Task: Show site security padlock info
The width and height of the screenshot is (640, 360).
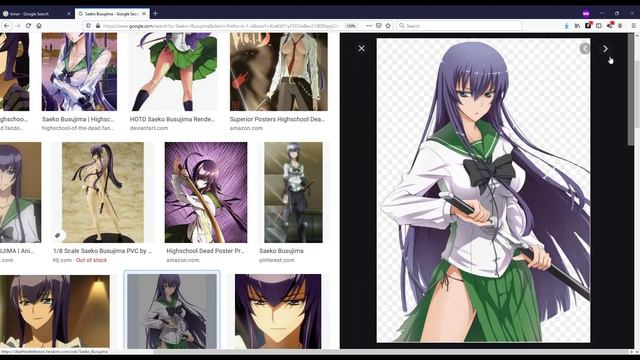Action: 98,26
